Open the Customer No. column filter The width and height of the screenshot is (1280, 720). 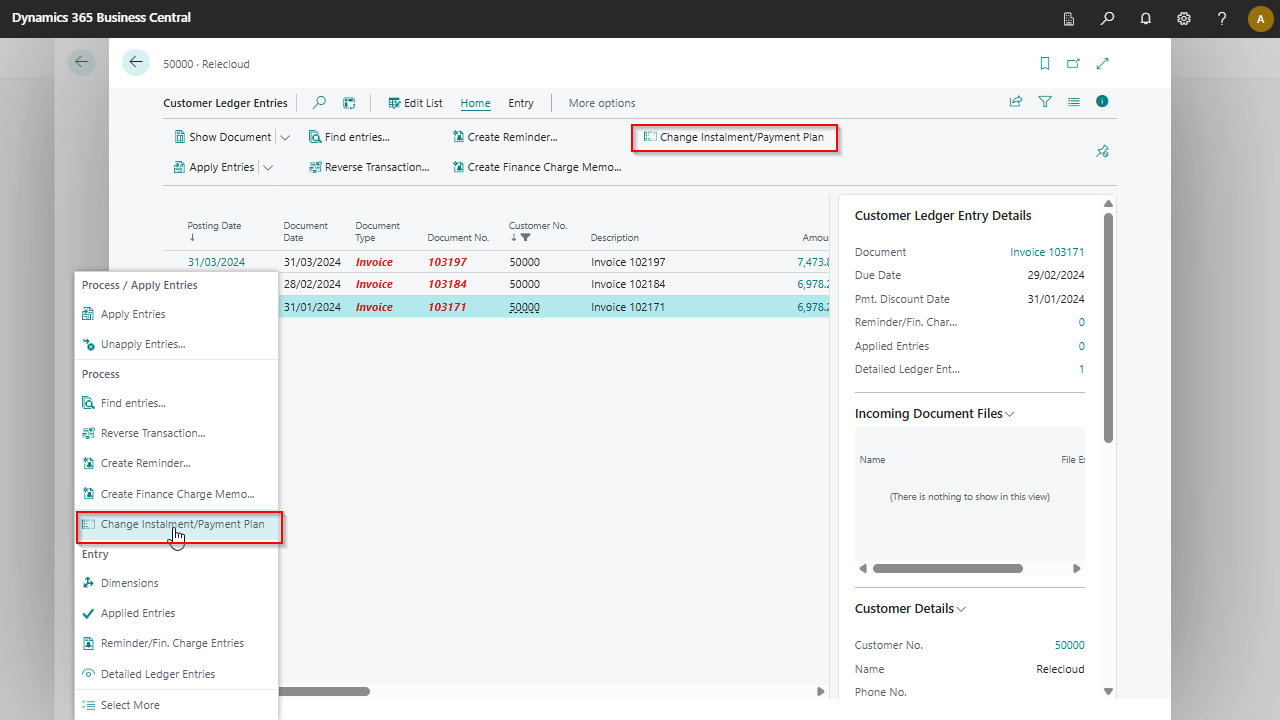point(526,238)
